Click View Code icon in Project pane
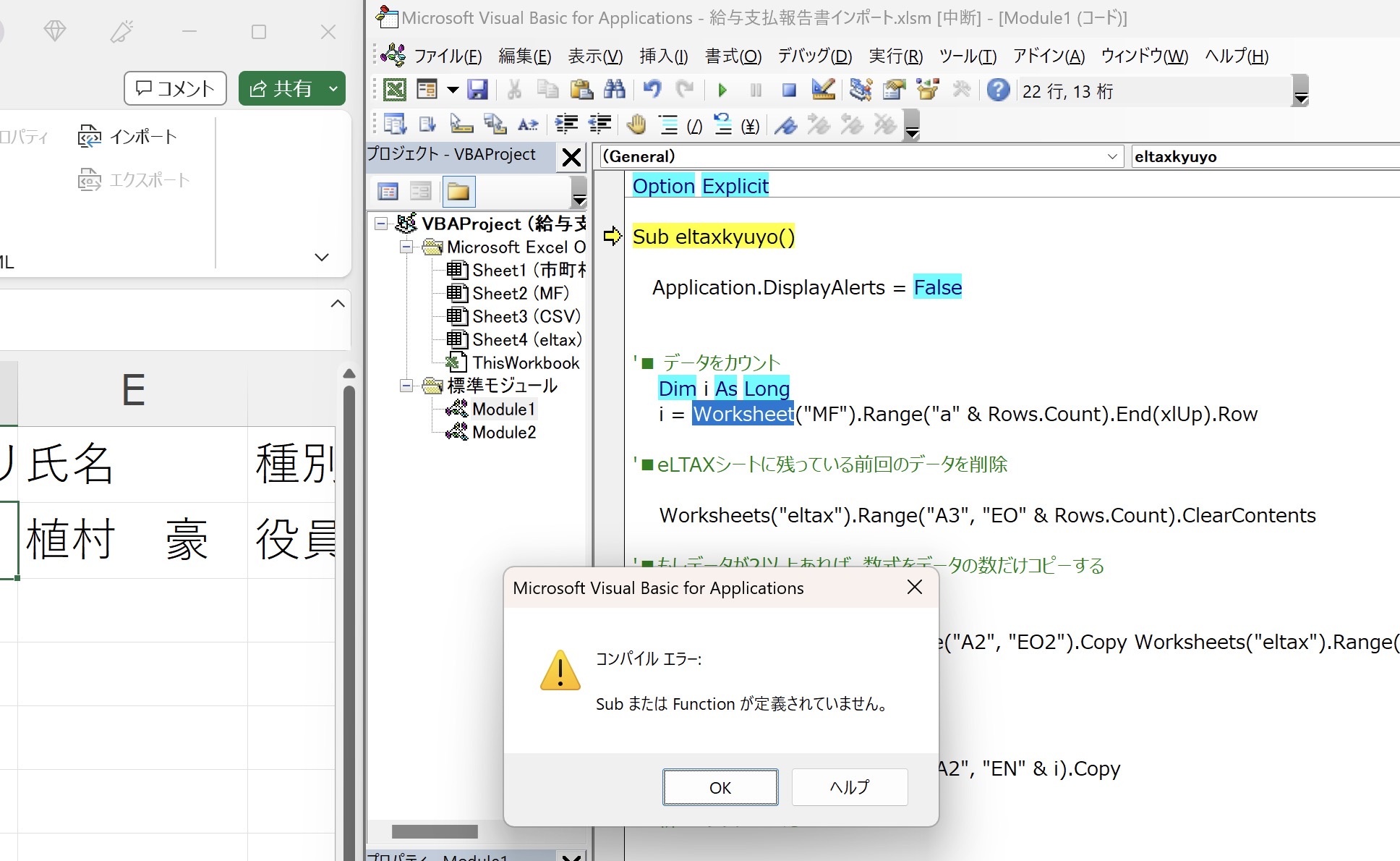Viewport: 1400px width, 861px height. 388,192
